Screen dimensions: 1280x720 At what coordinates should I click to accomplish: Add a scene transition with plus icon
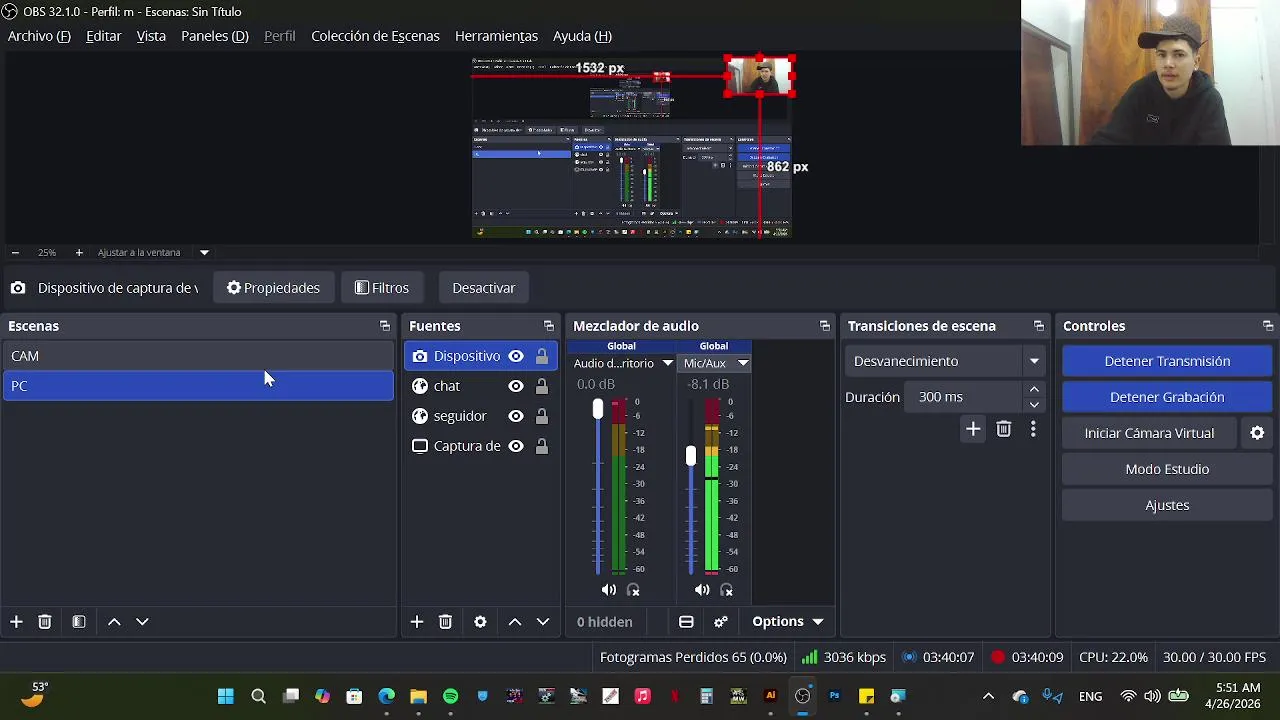(973, 429)
